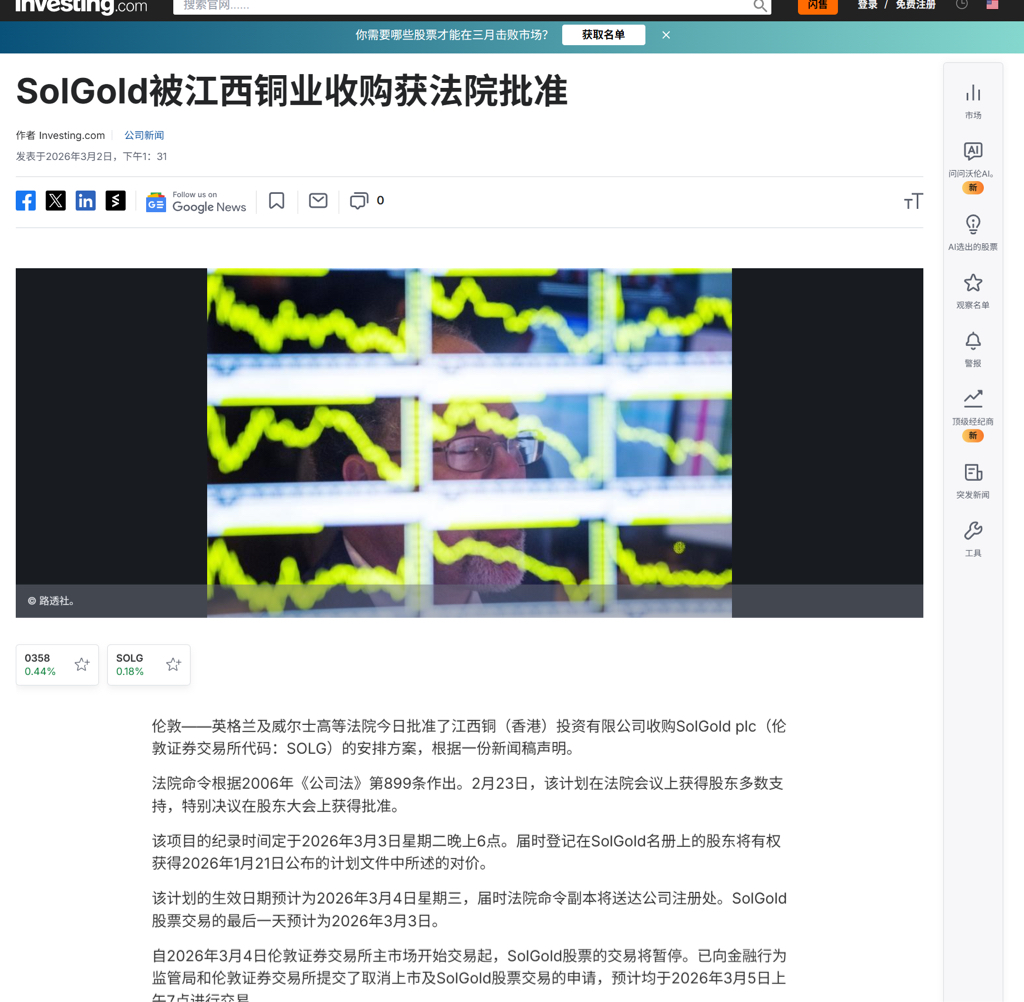Click 登录 login link
Screen dimensions: 1024x1002
pyautogui.click(x=867, y=5)
